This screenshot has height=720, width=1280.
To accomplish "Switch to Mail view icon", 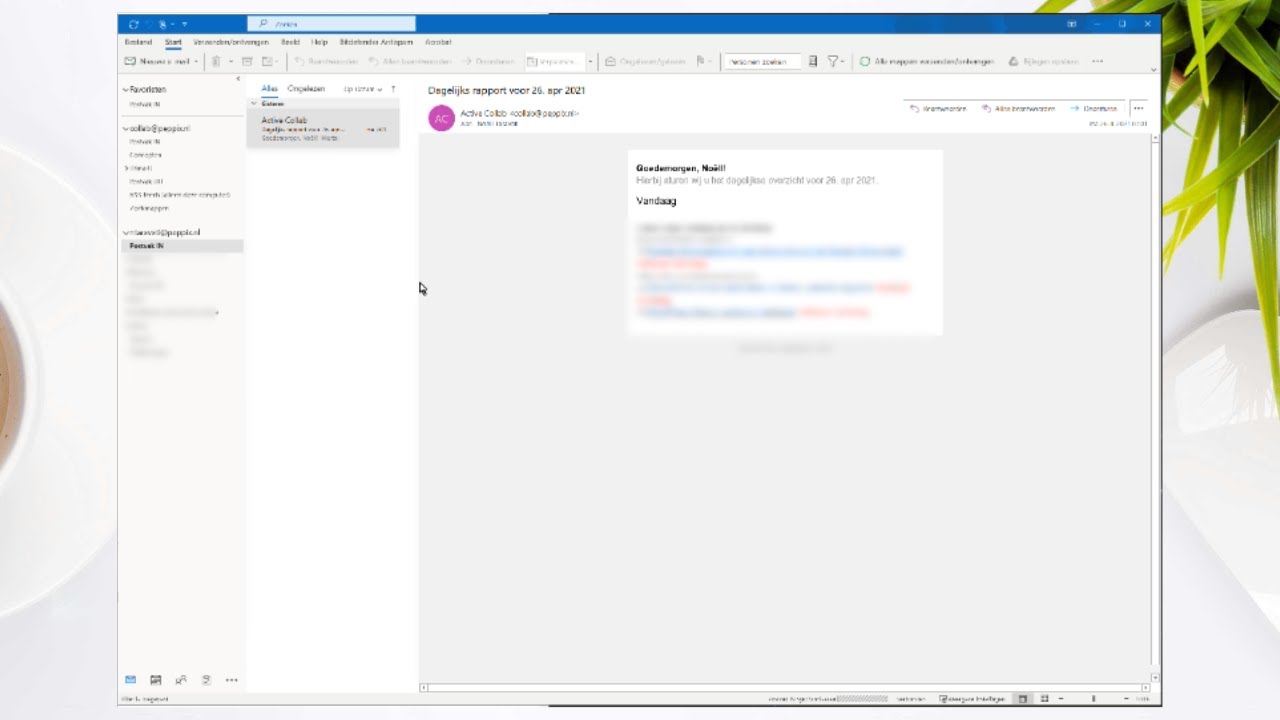I will 131,680.
